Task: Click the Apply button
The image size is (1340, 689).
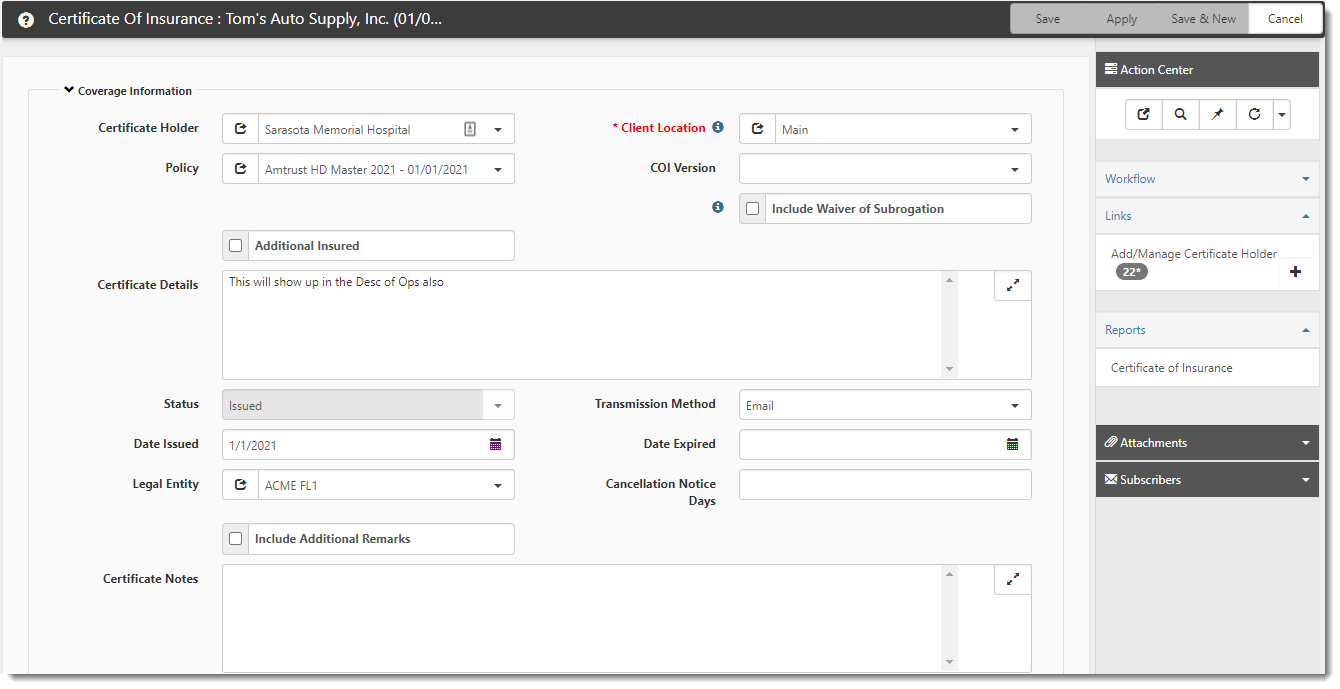Action: click(1122, 19)
